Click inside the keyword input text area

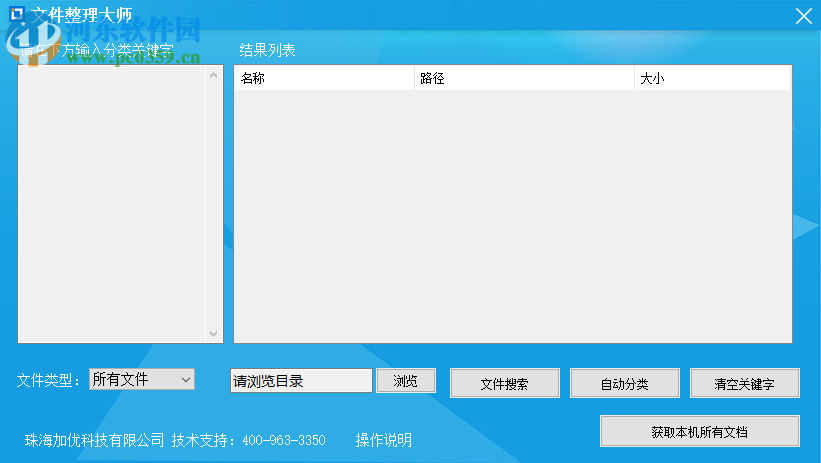click(112, 204)
